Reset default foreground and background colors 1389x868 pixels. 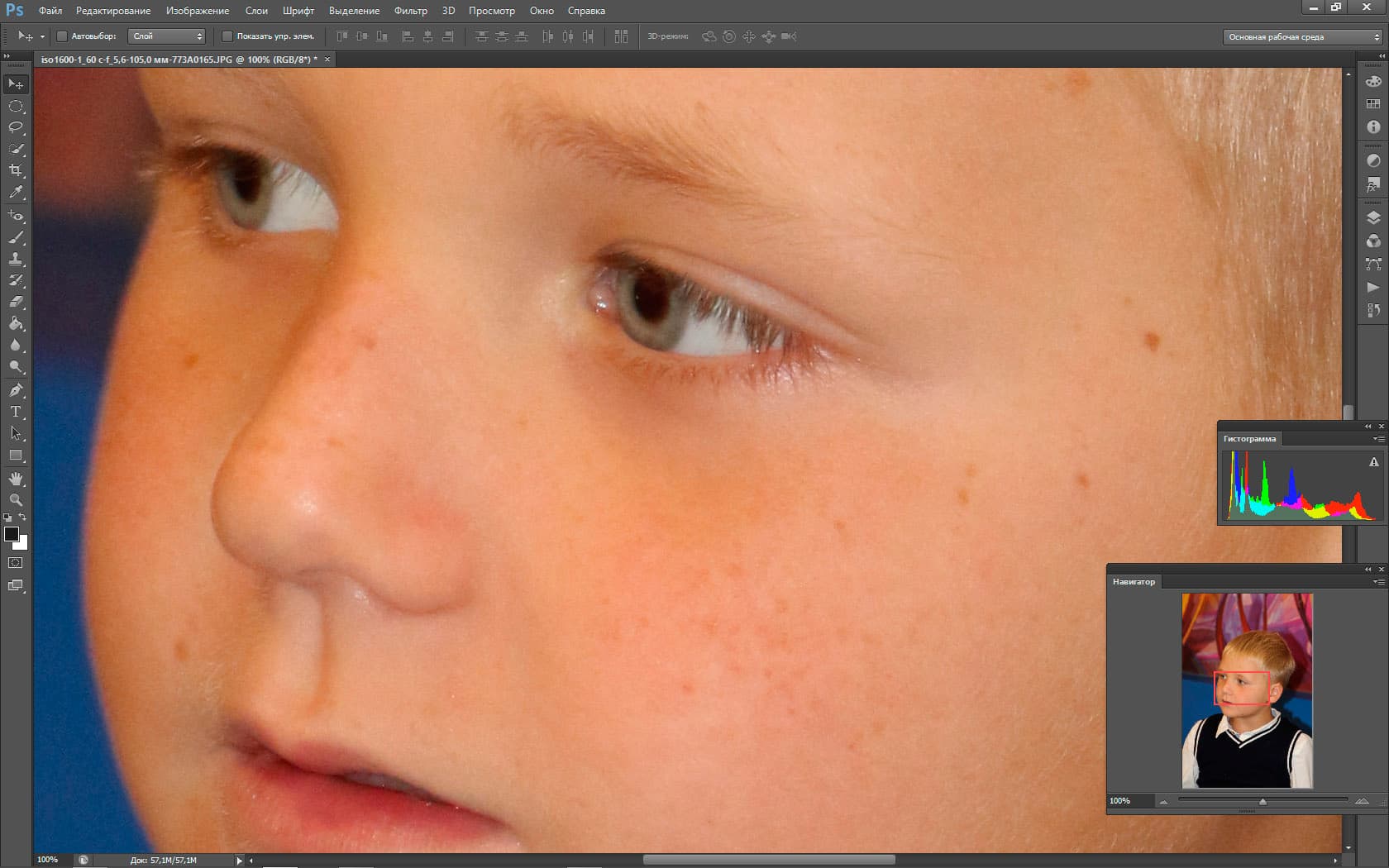point(7,517)
